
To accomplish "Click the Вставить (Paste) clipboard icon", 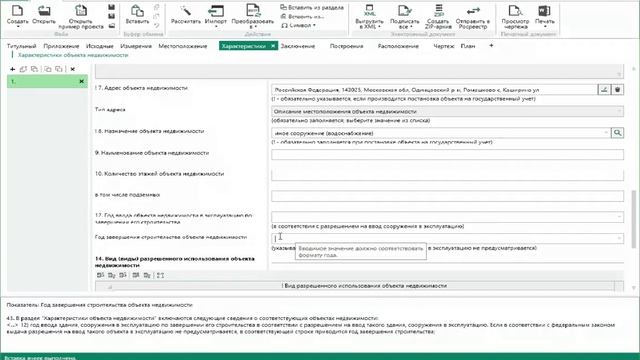I will [137, 11].
